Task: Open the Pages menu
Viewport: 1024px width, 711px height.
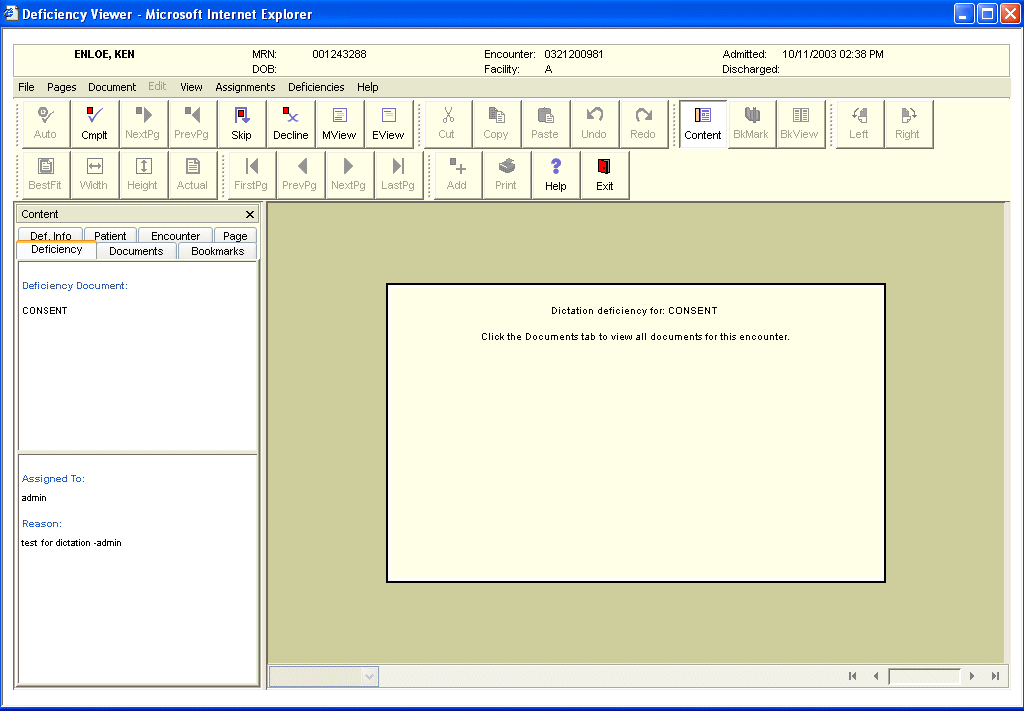Action: [x=61, y=87]
